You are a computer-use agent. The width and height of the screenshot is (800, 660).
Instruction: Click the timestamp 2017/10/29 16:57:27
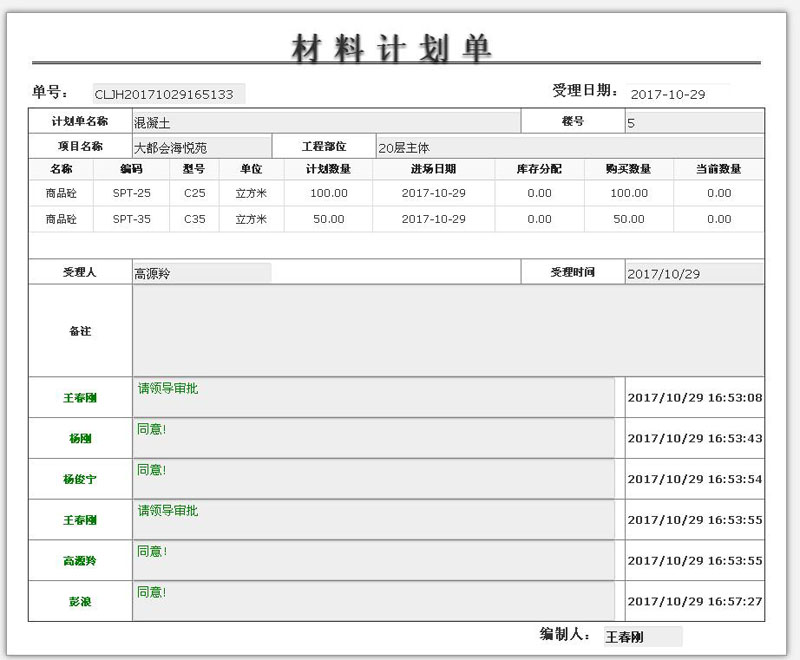694,602
